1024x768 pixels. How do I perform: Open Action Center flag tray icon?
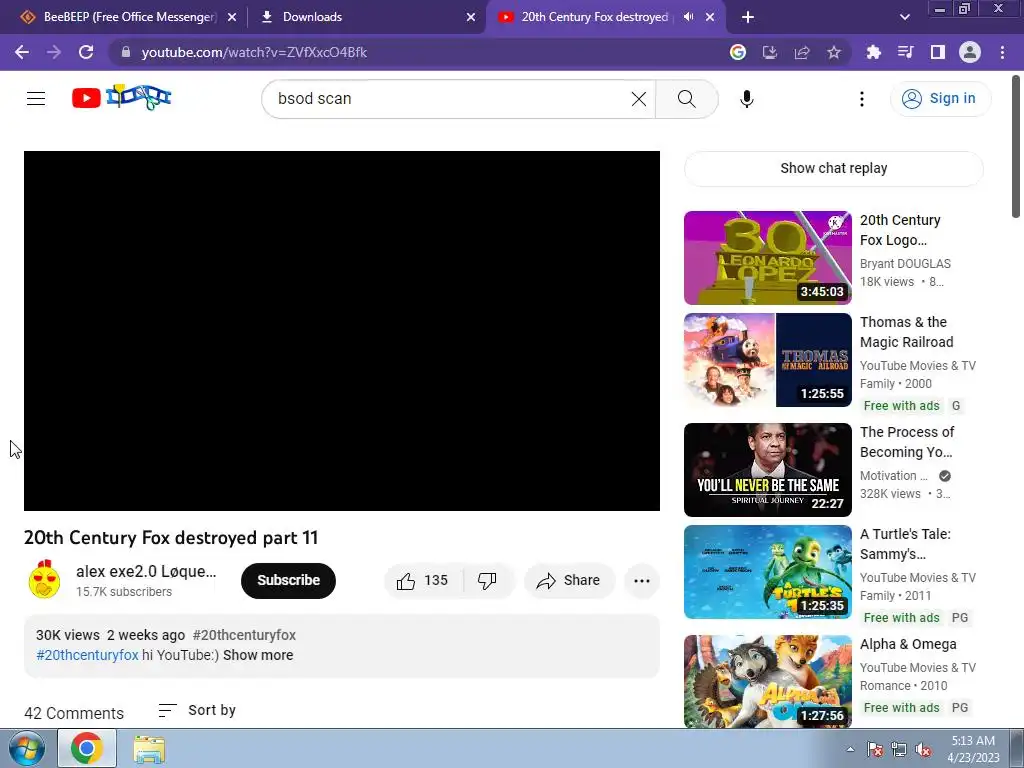pos(874,750)
